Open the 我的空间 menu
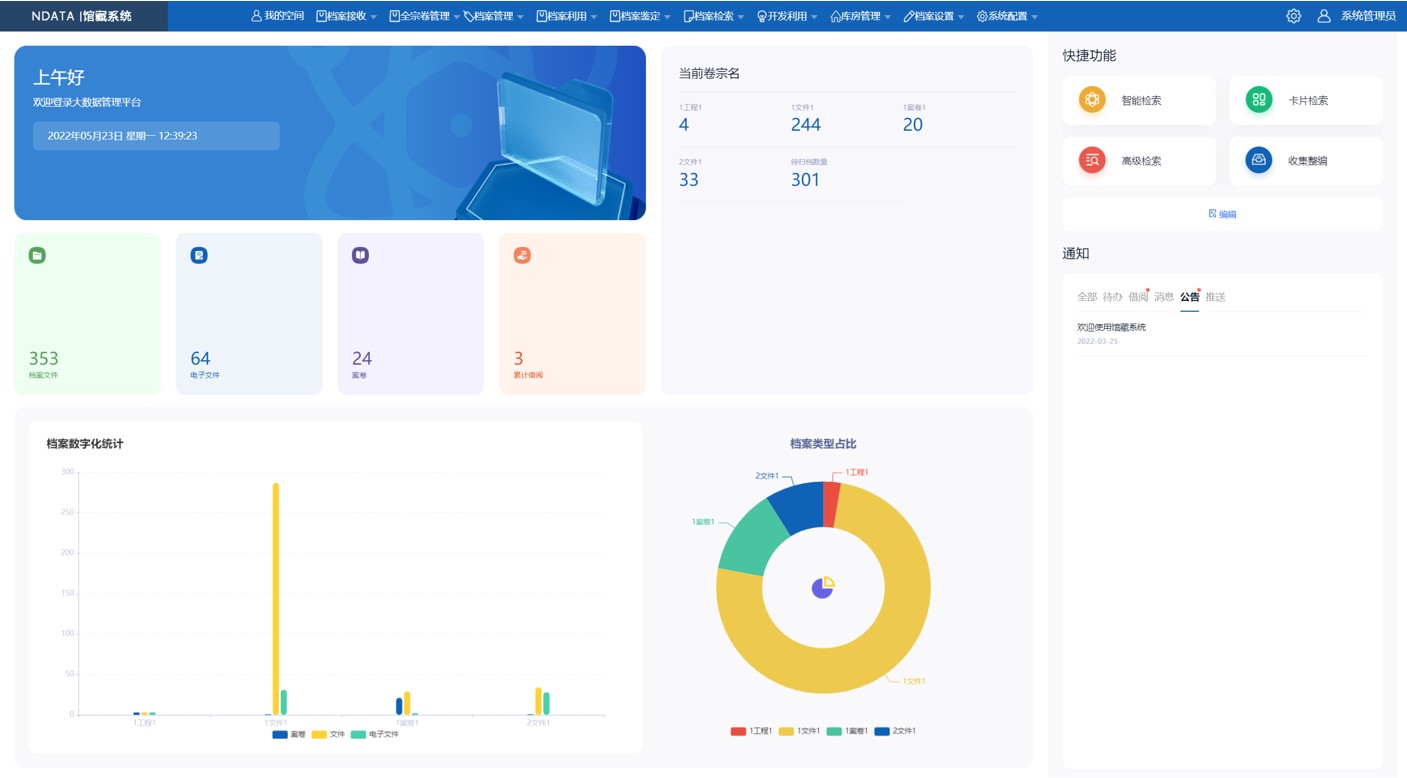The image size is (1407, 778). click(277, 16)
